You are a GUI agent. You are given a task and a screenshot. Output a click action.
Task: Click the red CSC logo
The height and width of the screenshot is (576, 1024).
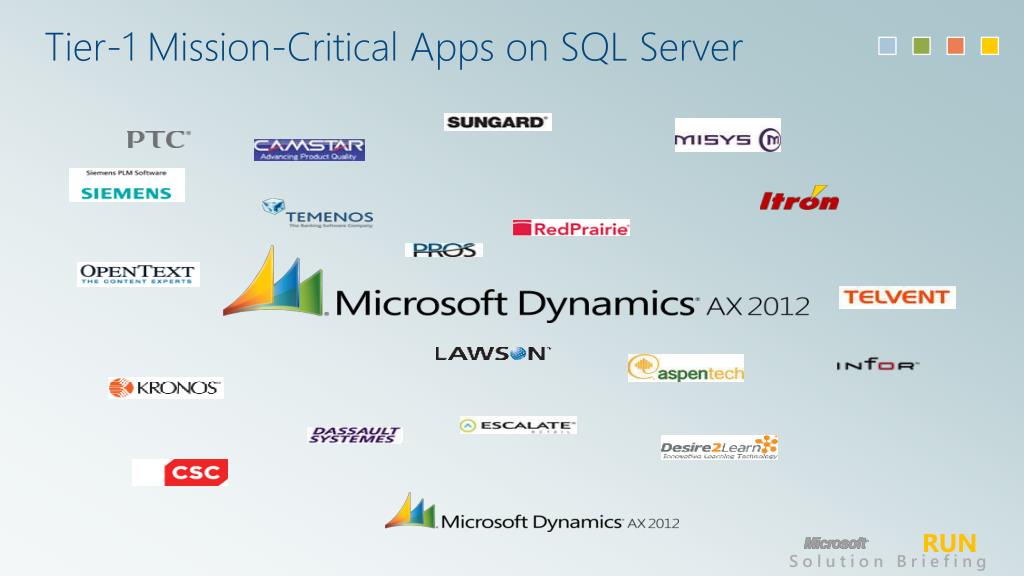click(196, 472)
